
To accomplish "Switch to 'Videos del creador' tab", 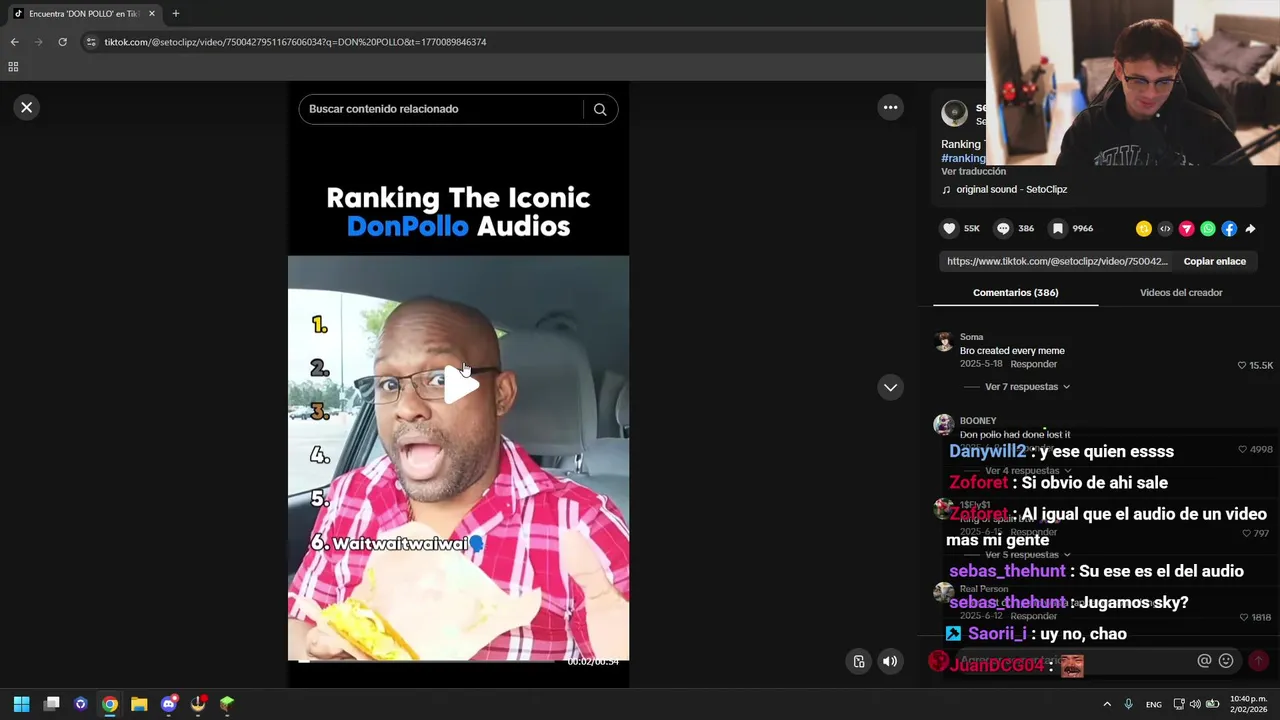I will pos(1181,292).
